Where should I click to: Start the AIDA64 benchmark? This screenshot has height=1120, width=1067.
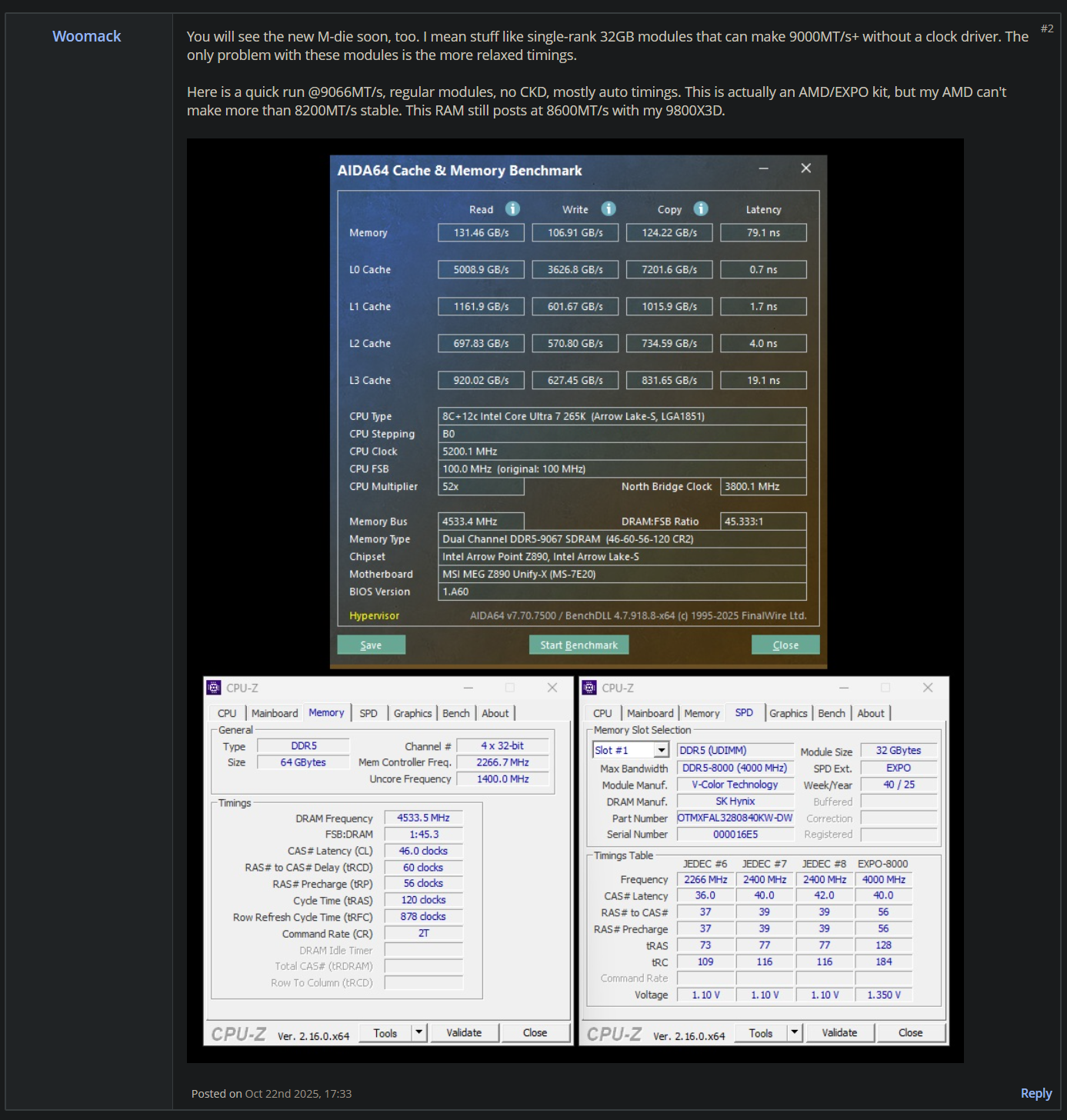tap(579, 645)
